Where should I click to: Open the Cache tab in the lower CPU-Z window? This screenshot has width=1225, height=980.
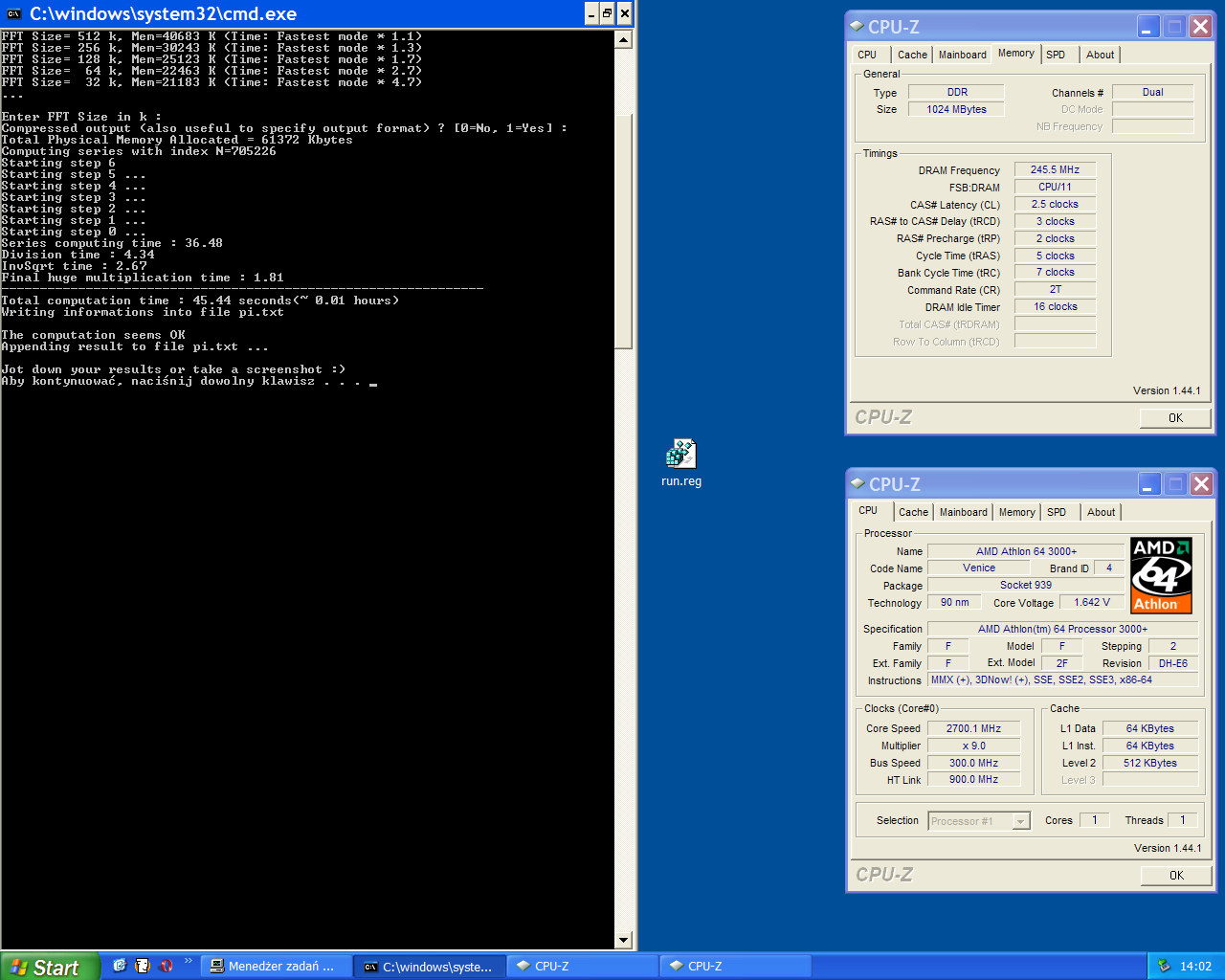(913, 512)
